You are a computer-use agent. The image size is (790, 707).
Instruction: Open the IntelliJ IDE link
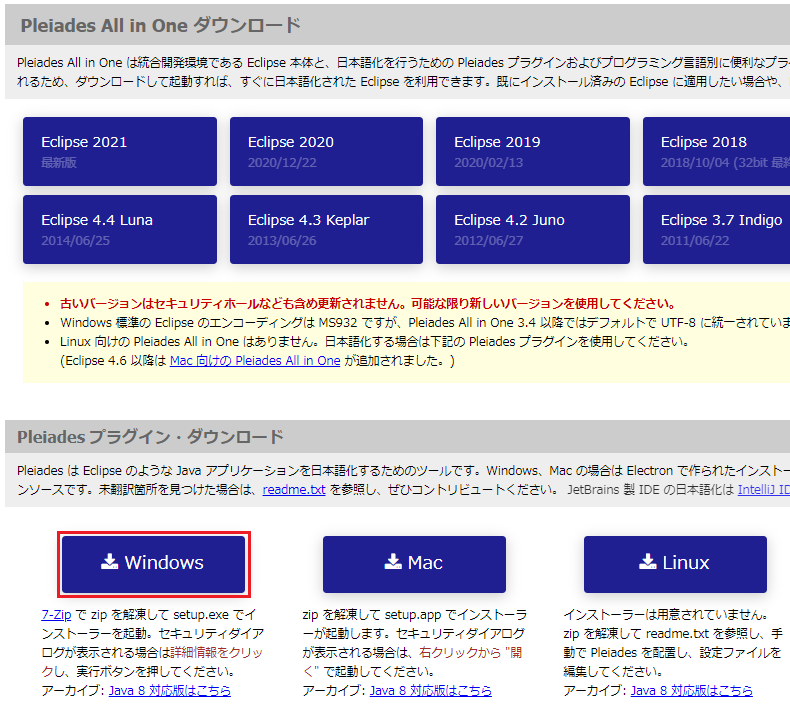pyautogui.click(x=764, y=489)
